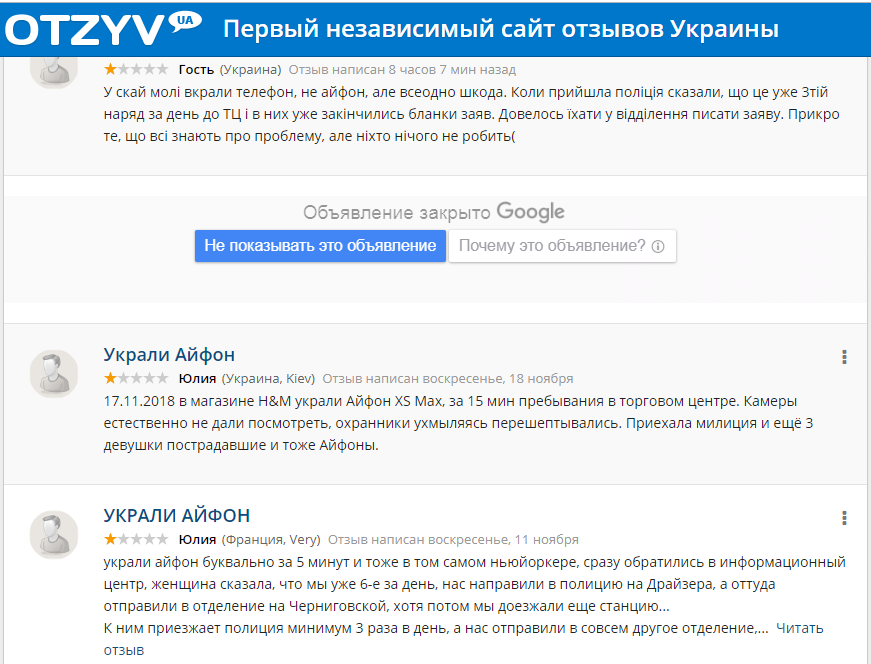Open the uppercase УКРАЛИ АЙФОН review title

[x=177, y=516]
